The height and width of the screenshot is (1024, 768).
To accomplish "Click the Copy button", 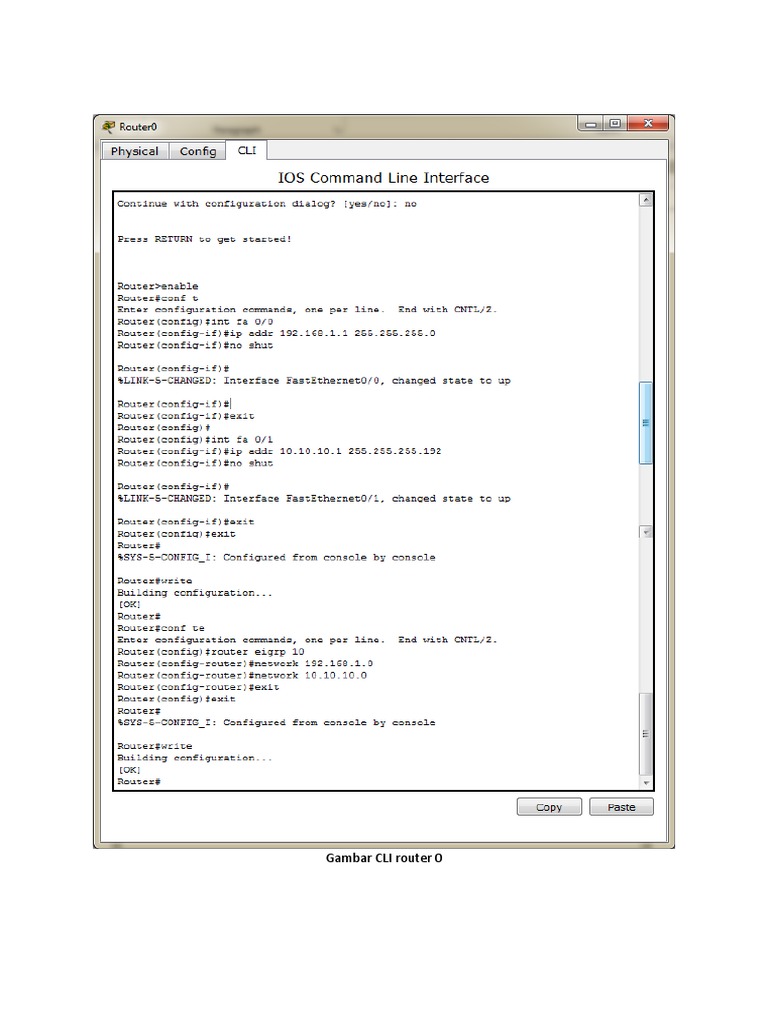I will tap(549, 807).
